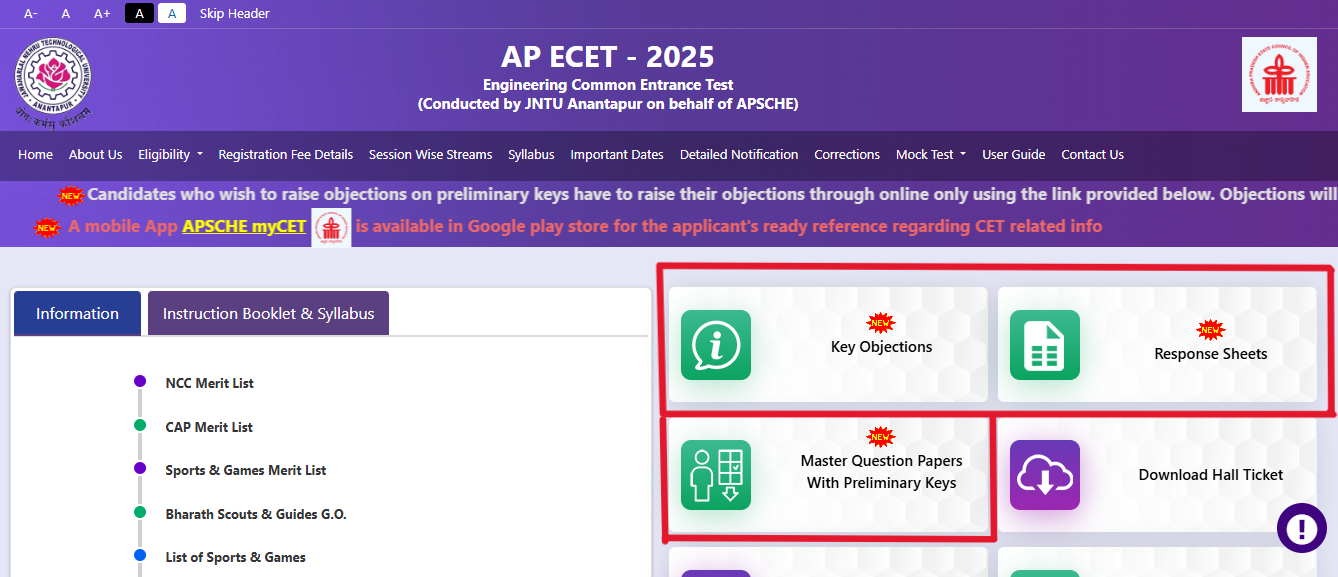
Task: Increase font size with A+
Action: [x=102, y=13]
